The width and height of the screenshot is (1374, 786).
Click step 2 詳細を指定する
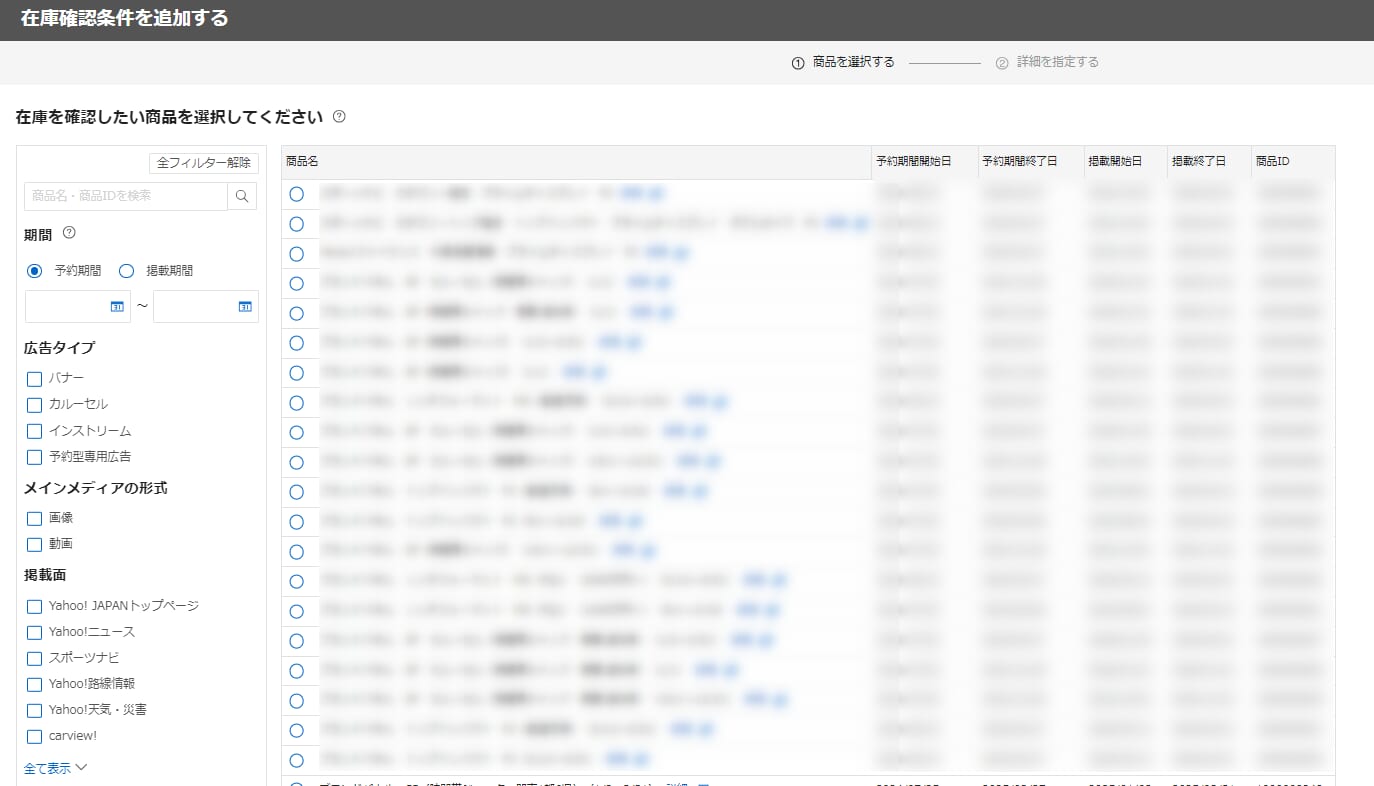click(x=1047, y=62)
